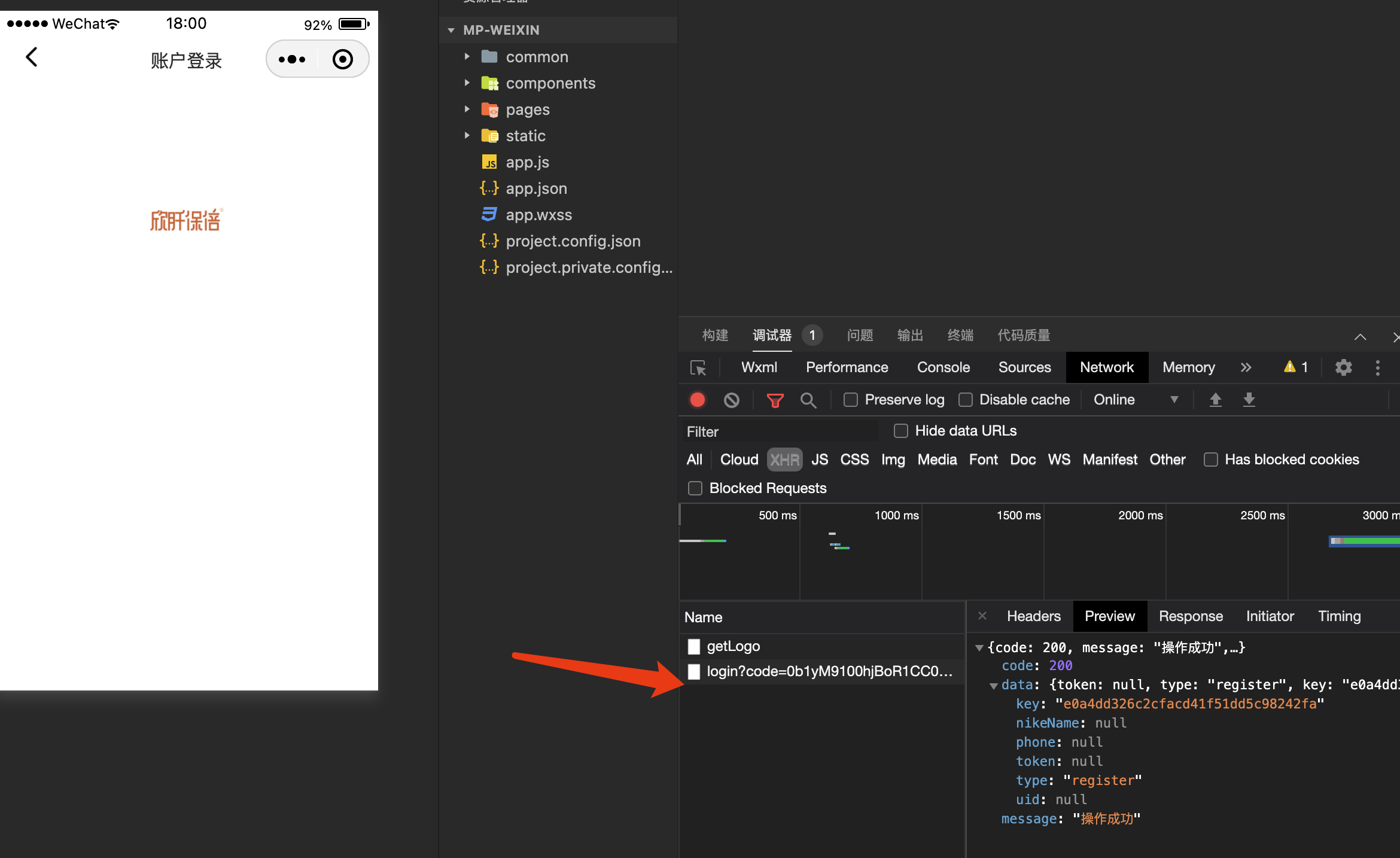Expand the static folder
The height and width of the screenshot is (858, 1400).
(x=467, y=136)
